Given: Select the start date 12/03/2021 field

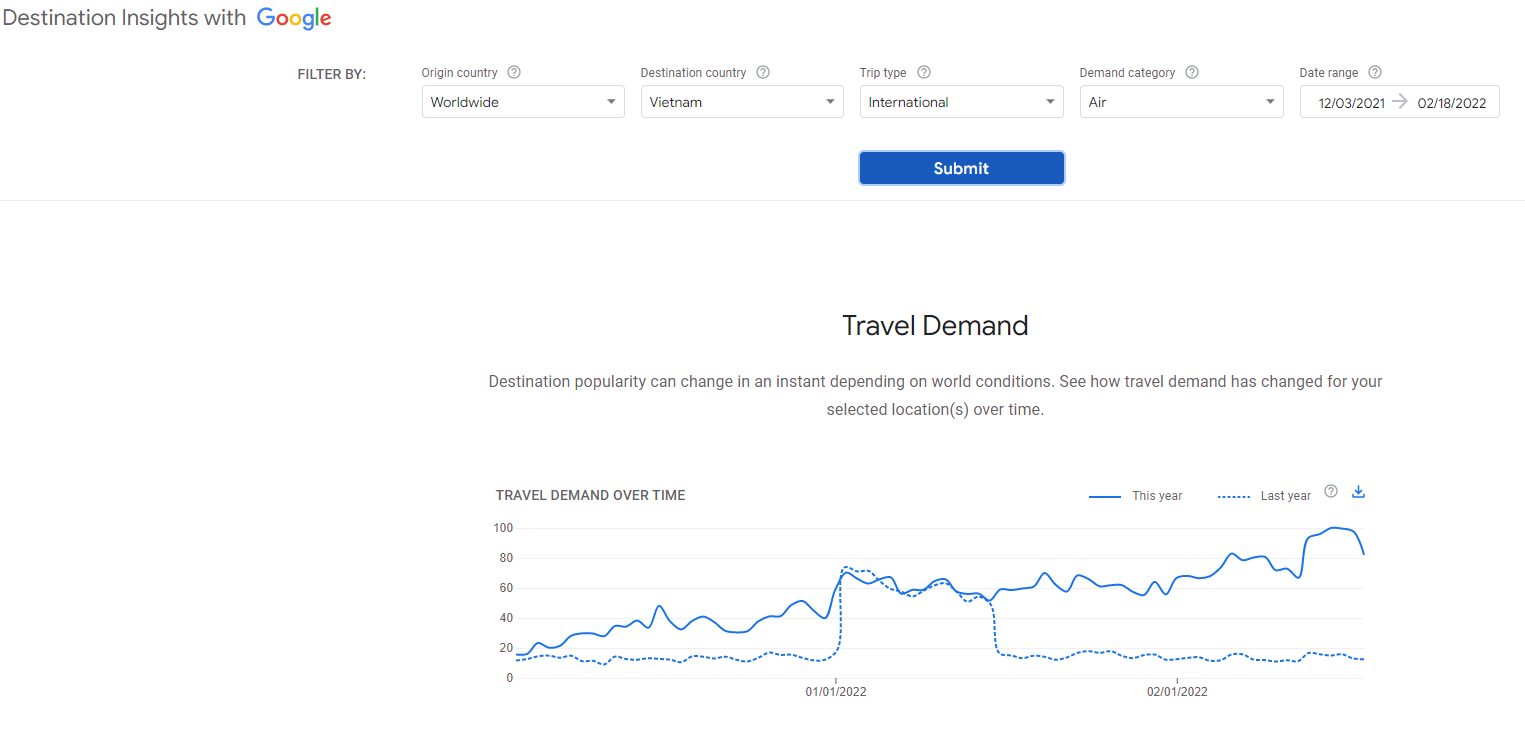Looking at the screenshot, I should (1351, 103).
